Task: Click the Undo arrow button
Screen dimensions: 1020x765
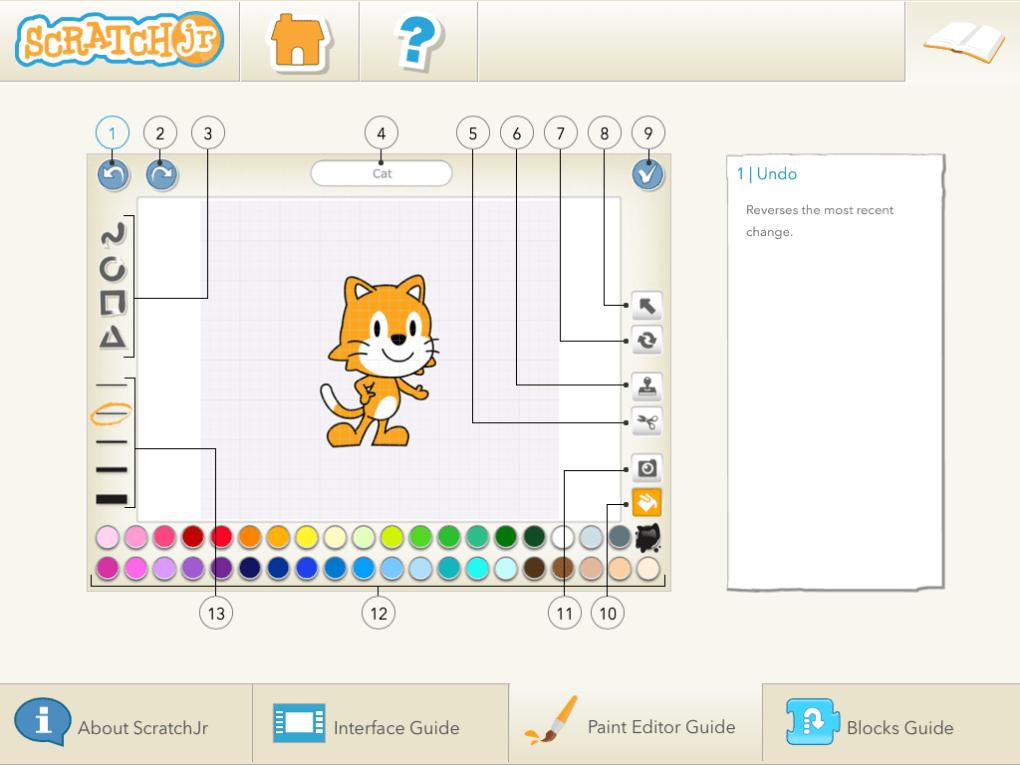Action: (113, 175)
